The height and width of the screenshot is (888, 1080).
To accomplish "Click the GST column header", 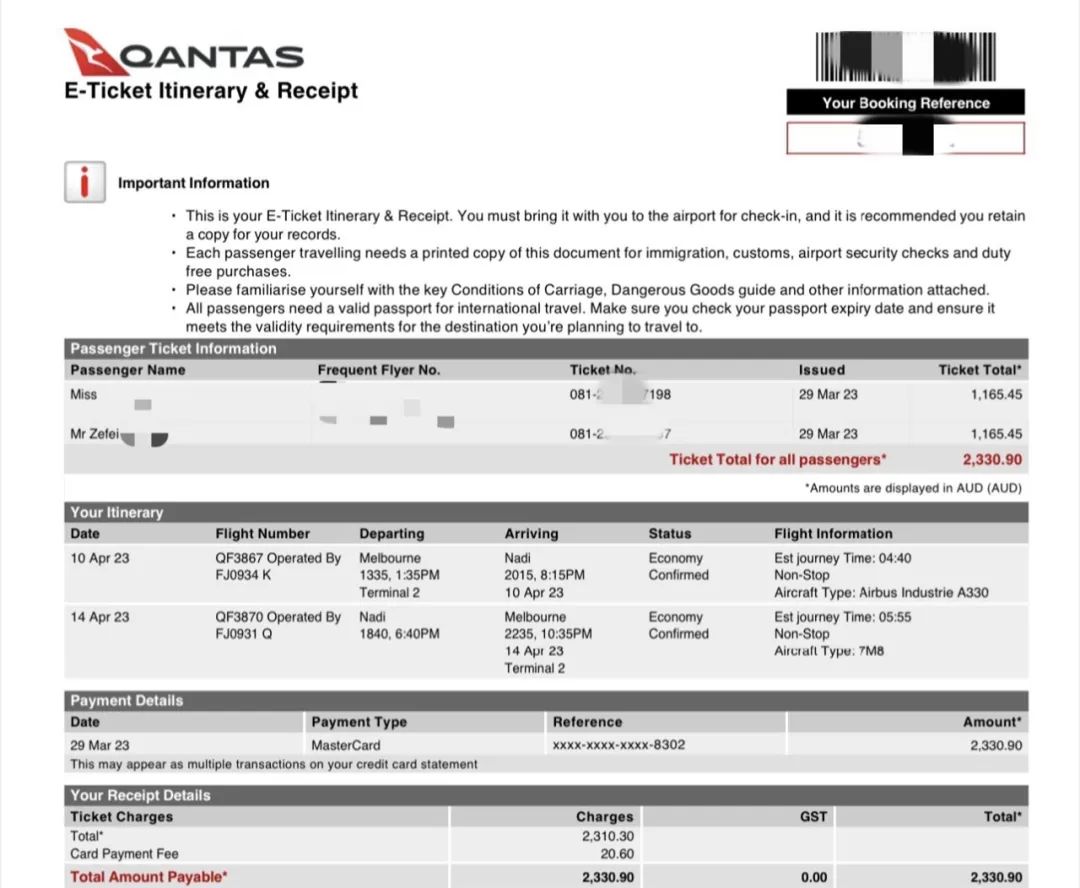I will pos(813,817).
